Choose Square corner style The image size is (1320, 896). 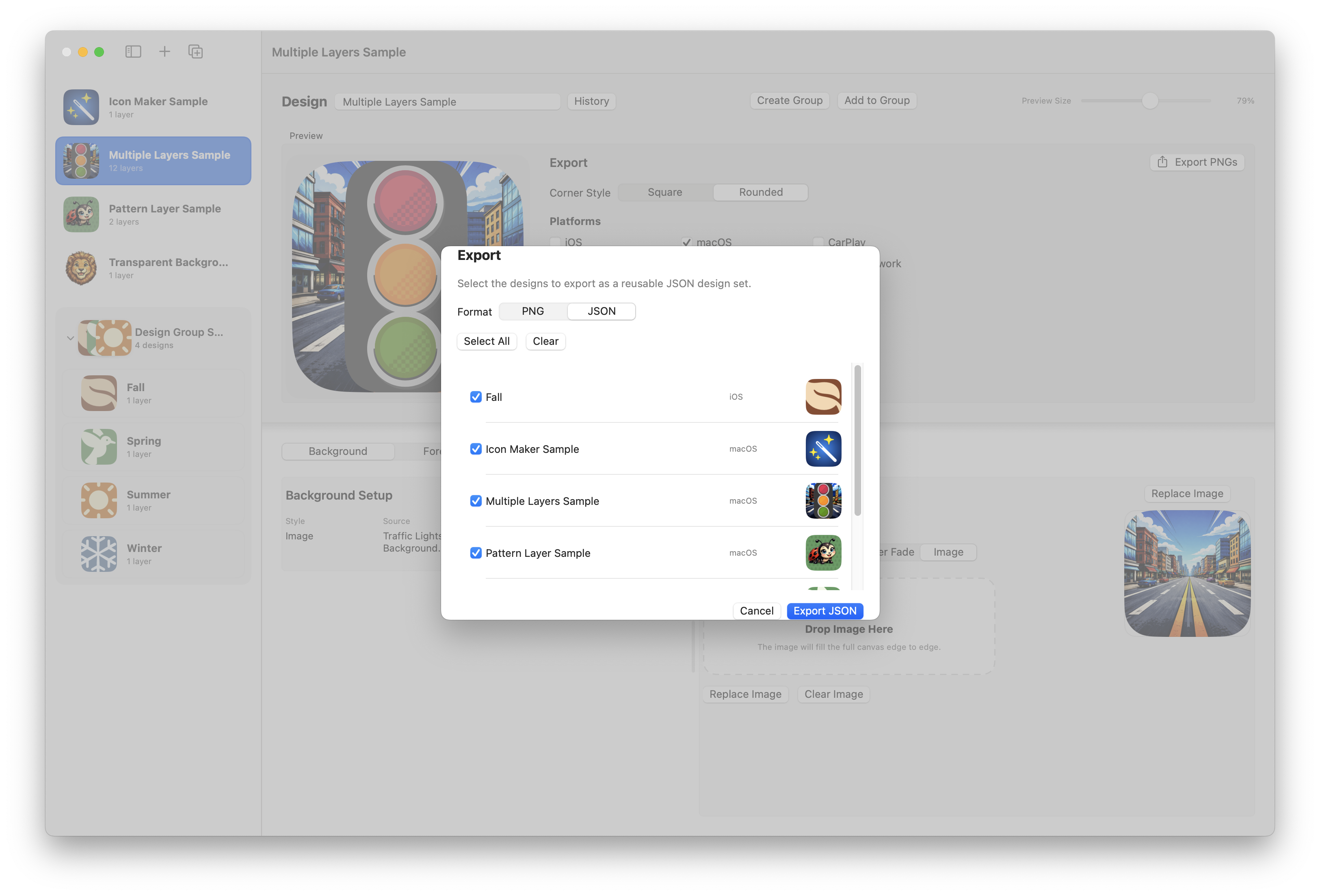click(665, 192)
